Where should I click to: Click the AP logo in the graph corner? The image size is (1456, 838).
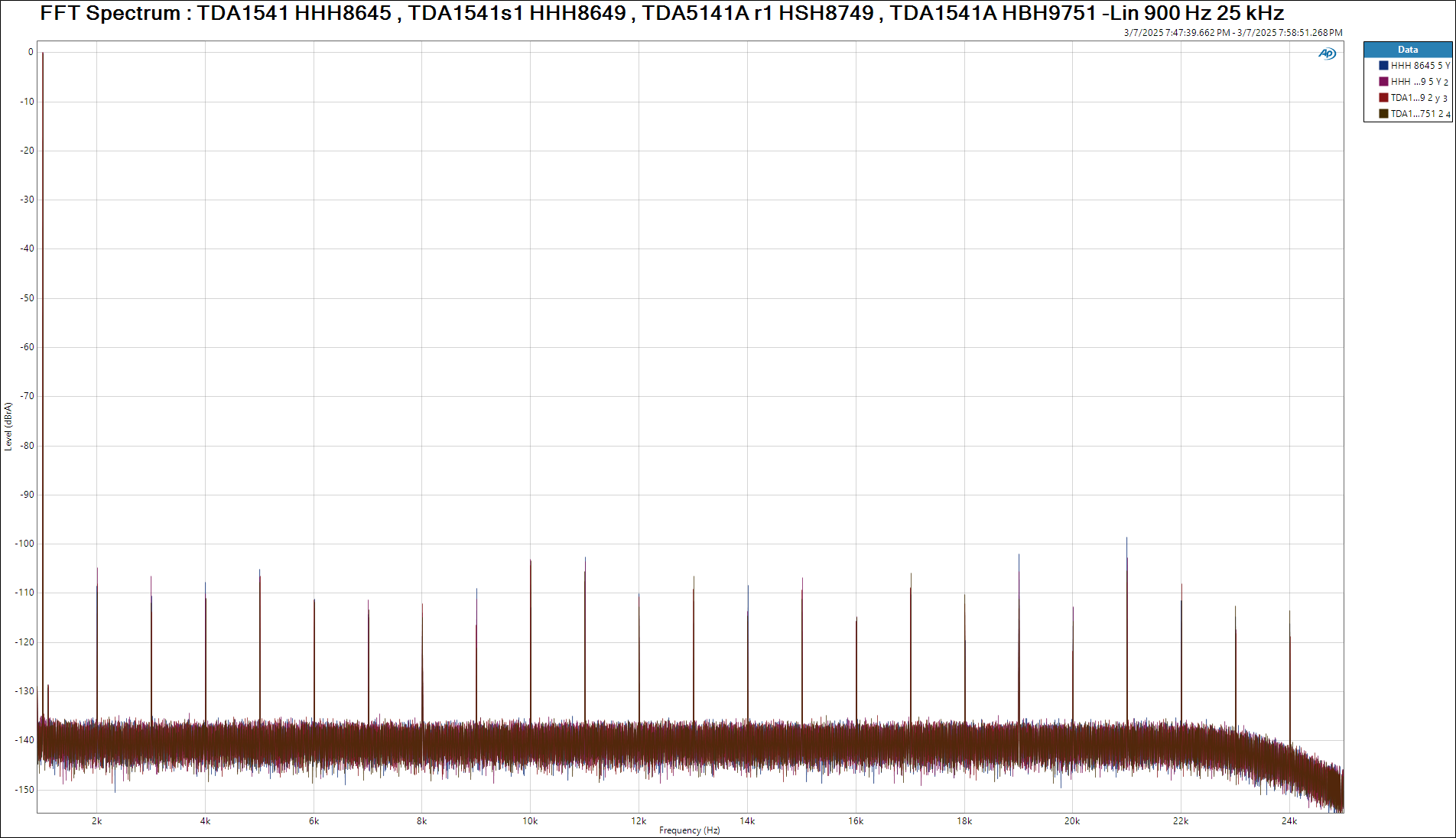pyautogui.click(x=1327, y=54)
